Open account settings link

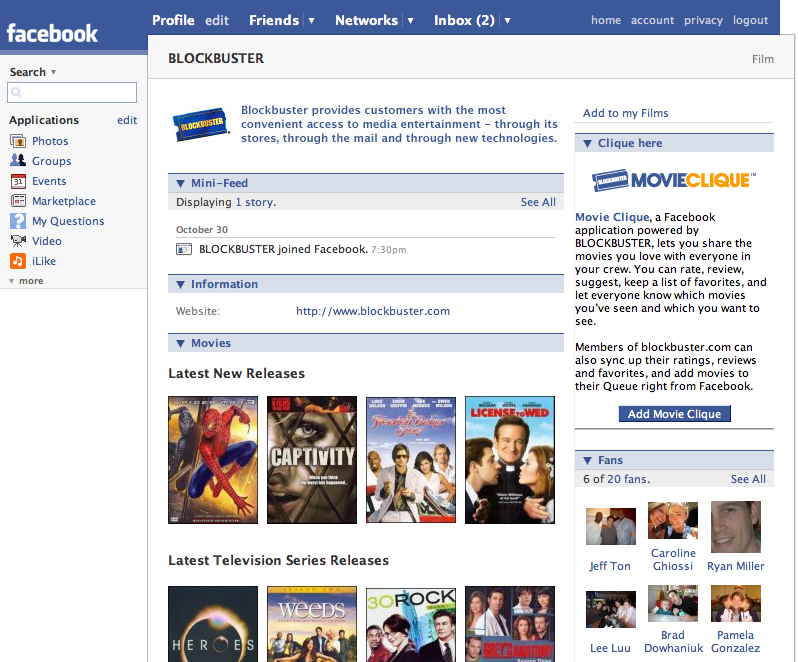(652, 20)
